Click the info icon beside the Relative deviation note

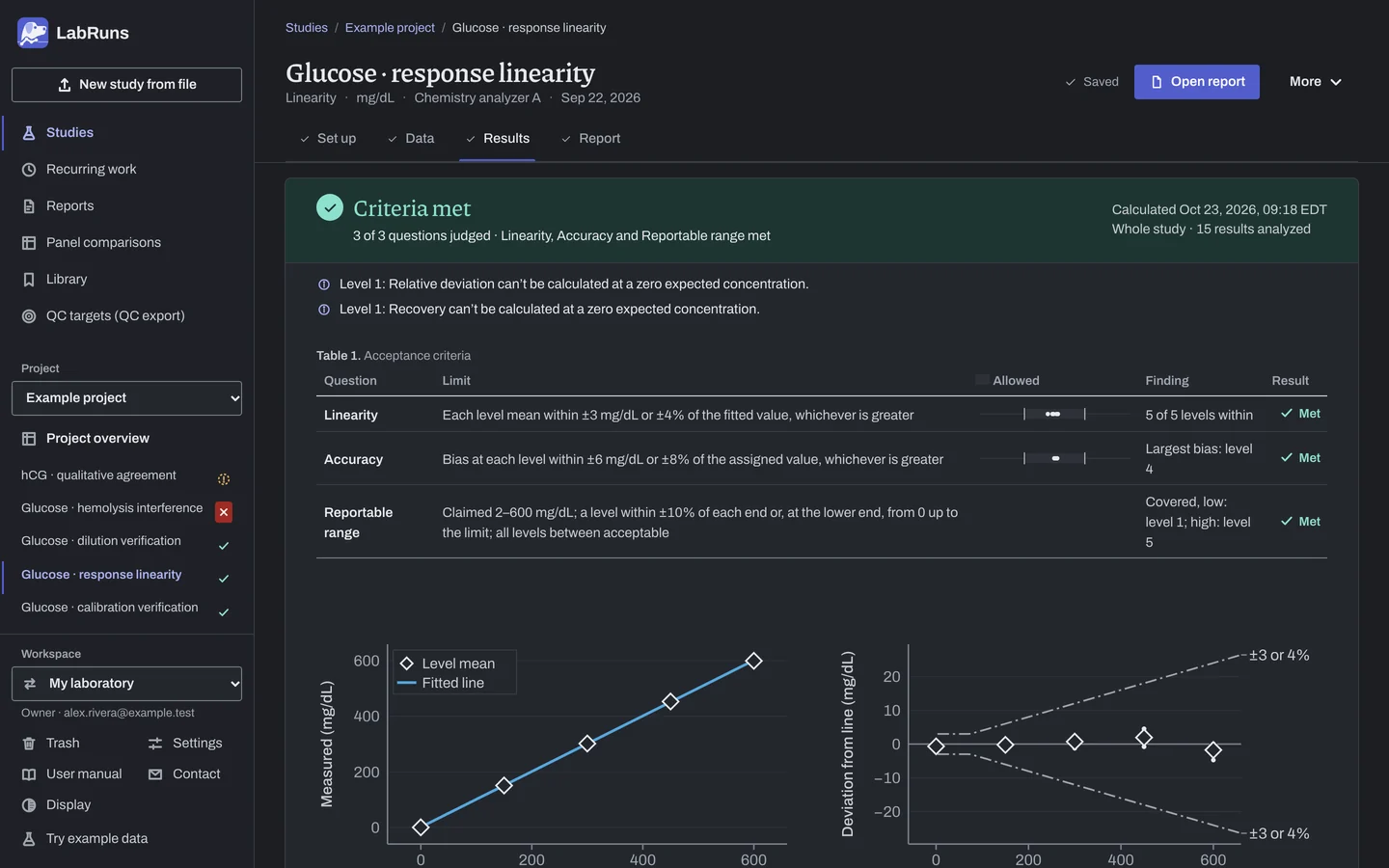coord(324,285)
